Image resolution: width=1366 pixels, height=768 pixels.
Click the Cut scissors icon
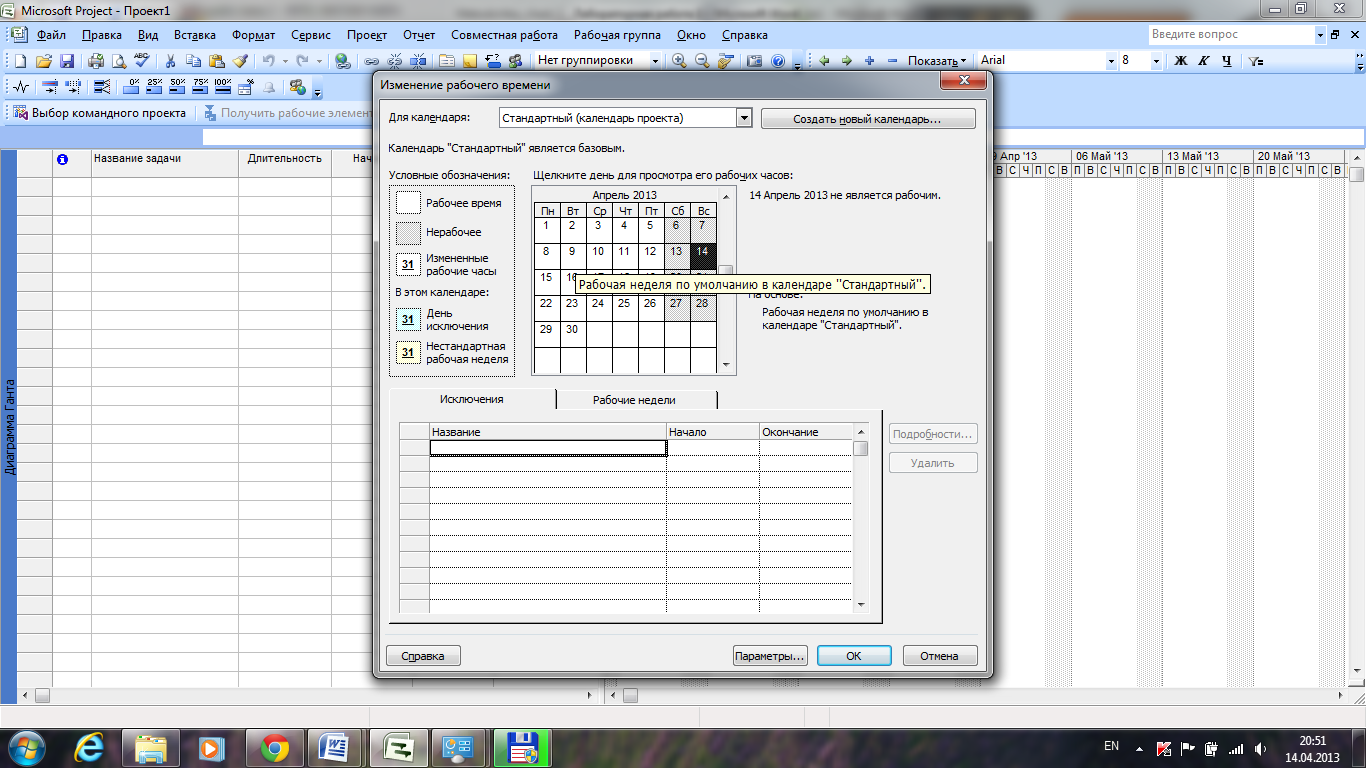pos(170,61)
